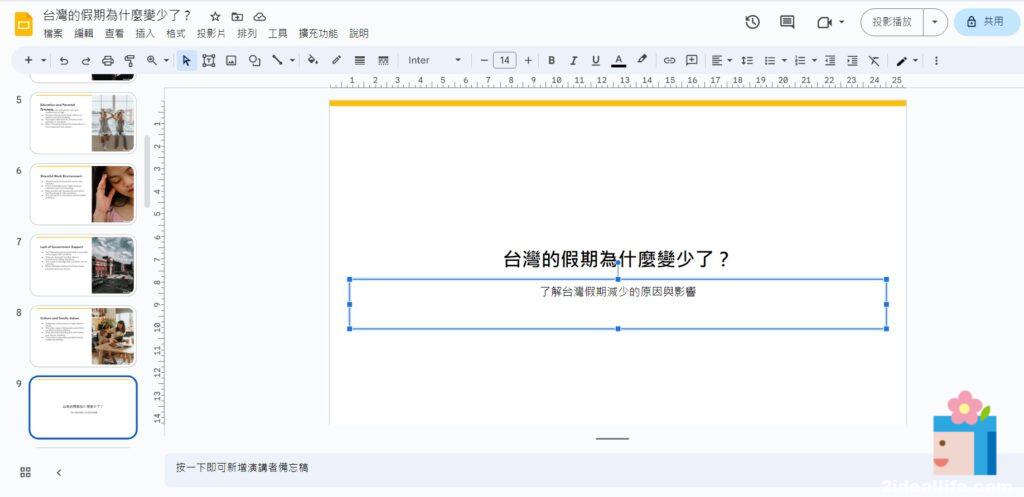Star this presentation
The height and width of the screenshot is (497, 1024).
point(215,17)
